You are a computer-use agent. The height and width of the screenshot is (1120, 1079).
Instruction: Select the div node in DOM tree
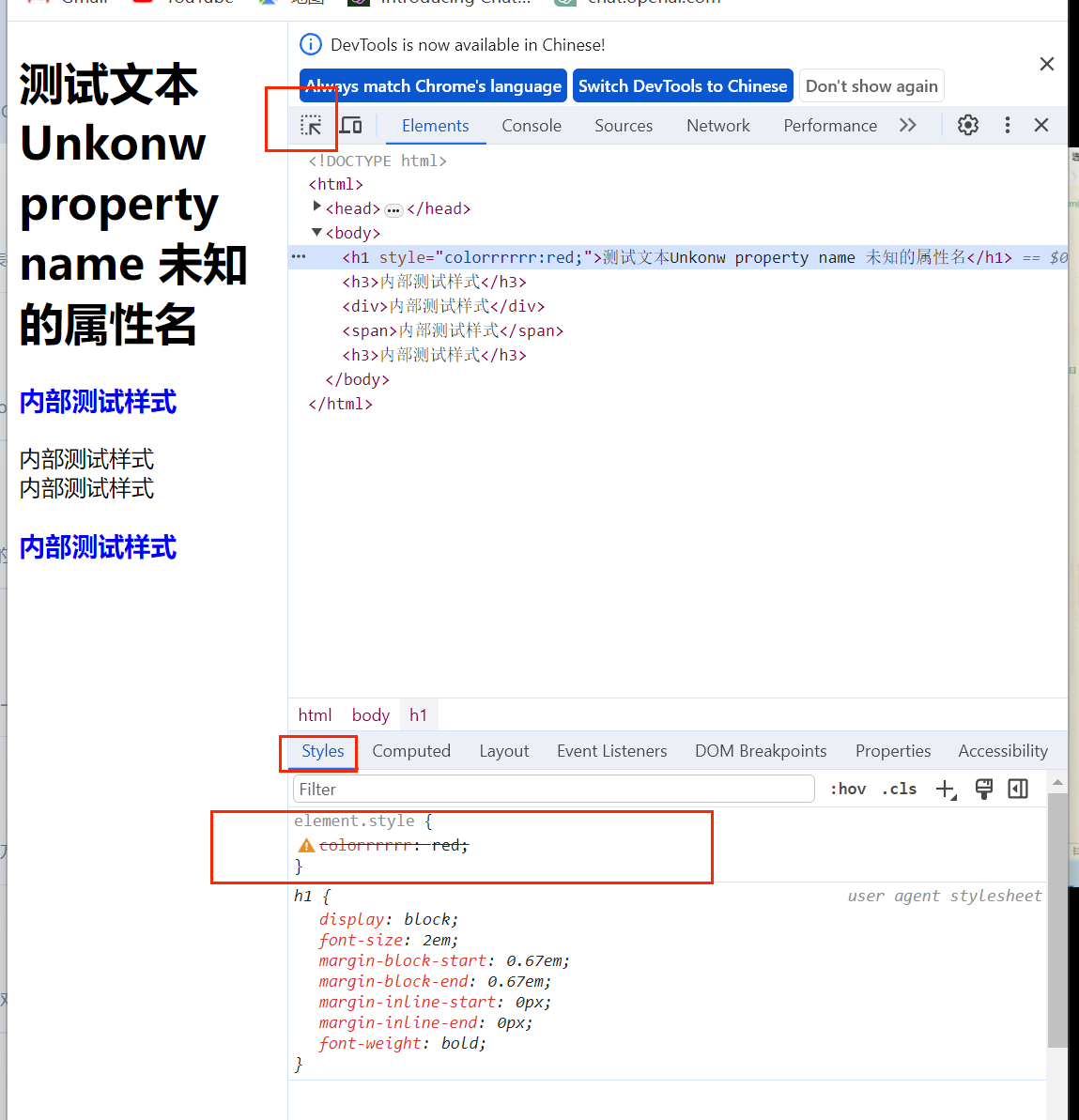click(443, 306)
